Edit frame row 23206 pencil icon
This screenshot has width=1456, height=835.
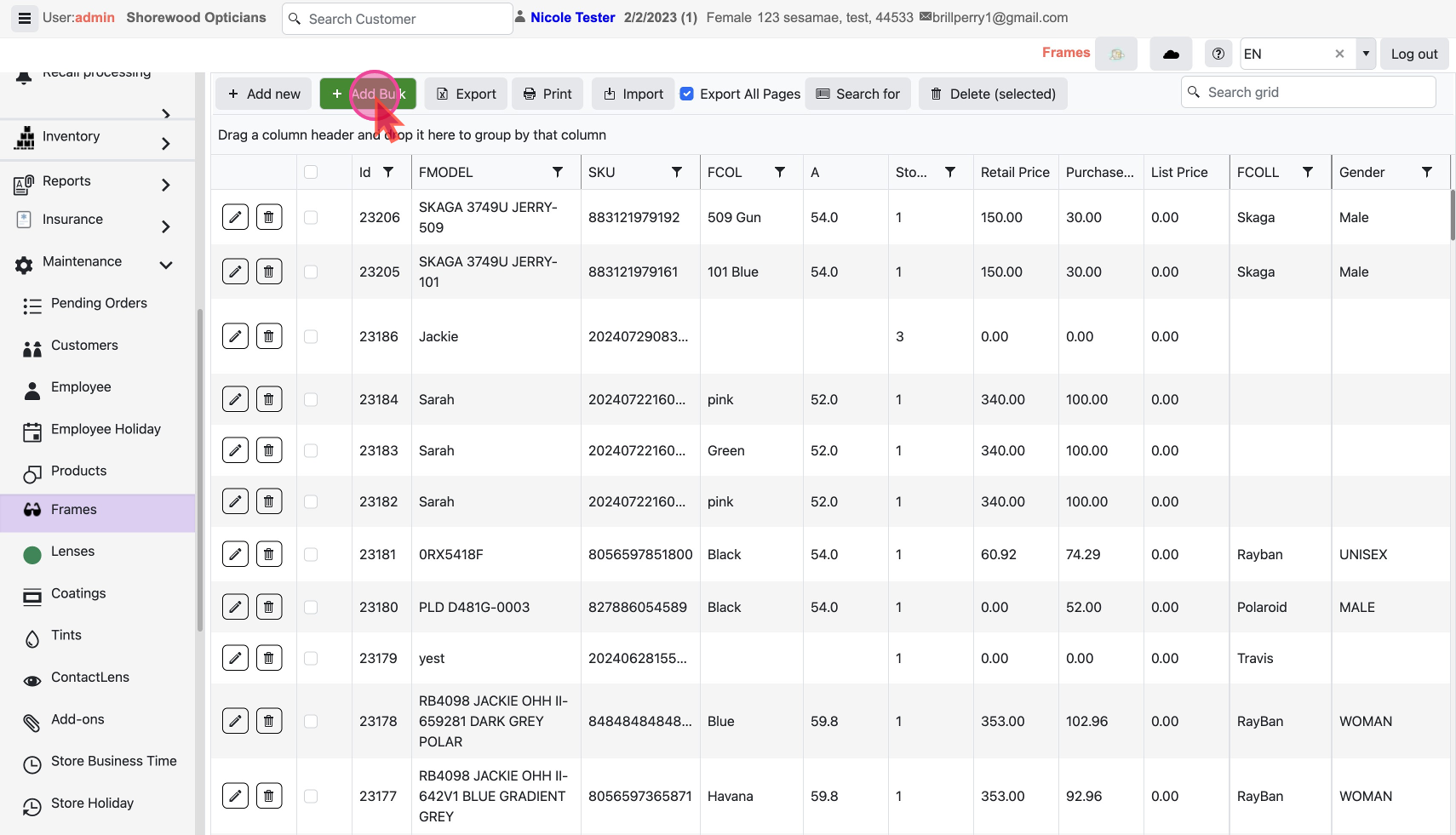(x=235, y=217)
